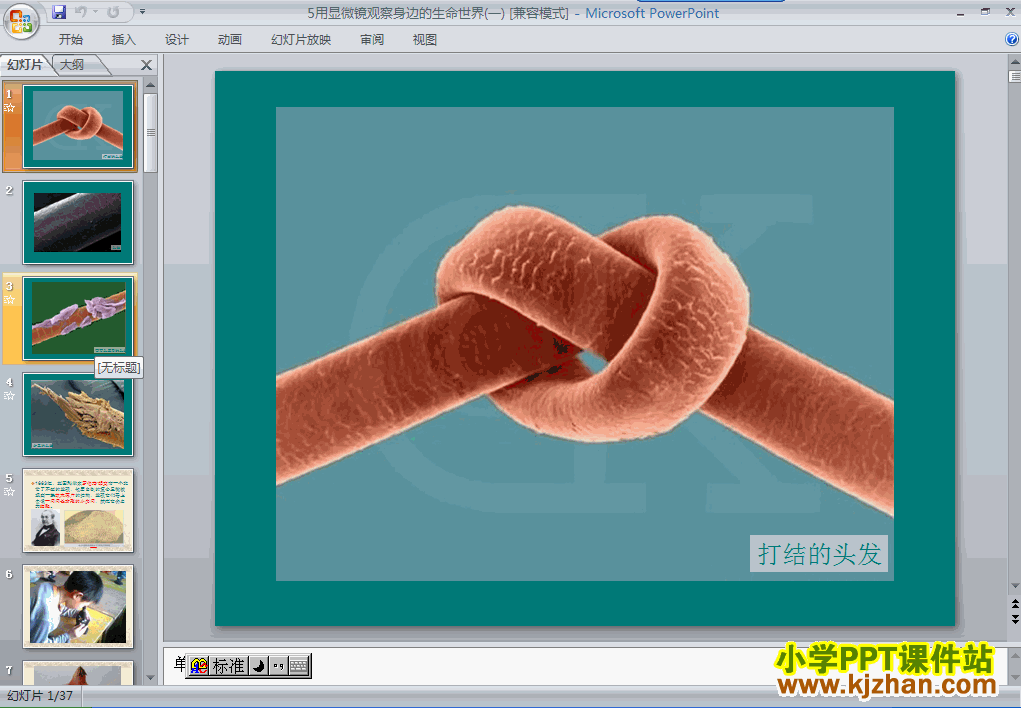Click the thumbnail pane scrollbar thumb
The width and height of the screenshot is (1021, 708).
pyautogui.click(x=150, y=133)
